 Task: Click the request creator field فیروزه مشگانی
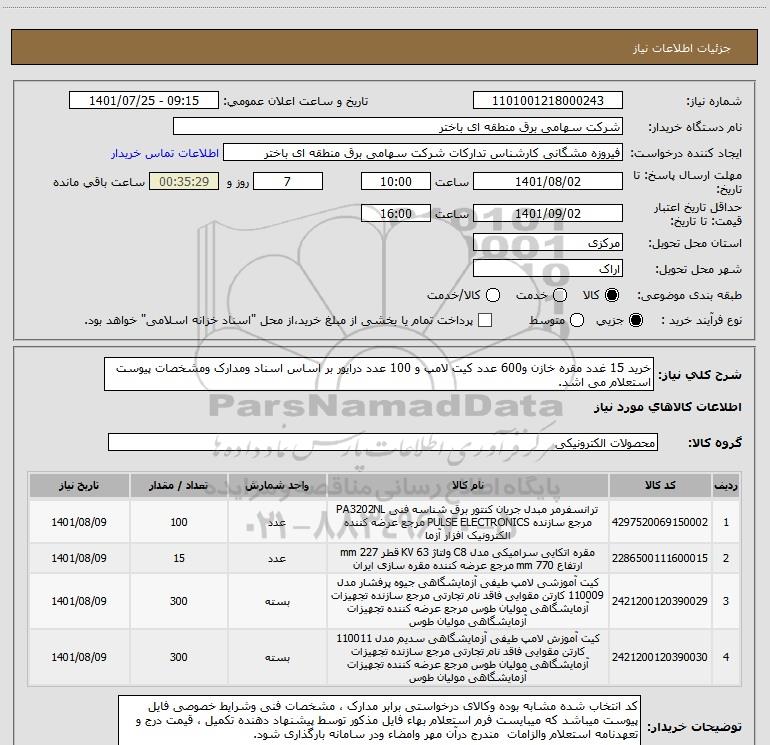point(423,153)
